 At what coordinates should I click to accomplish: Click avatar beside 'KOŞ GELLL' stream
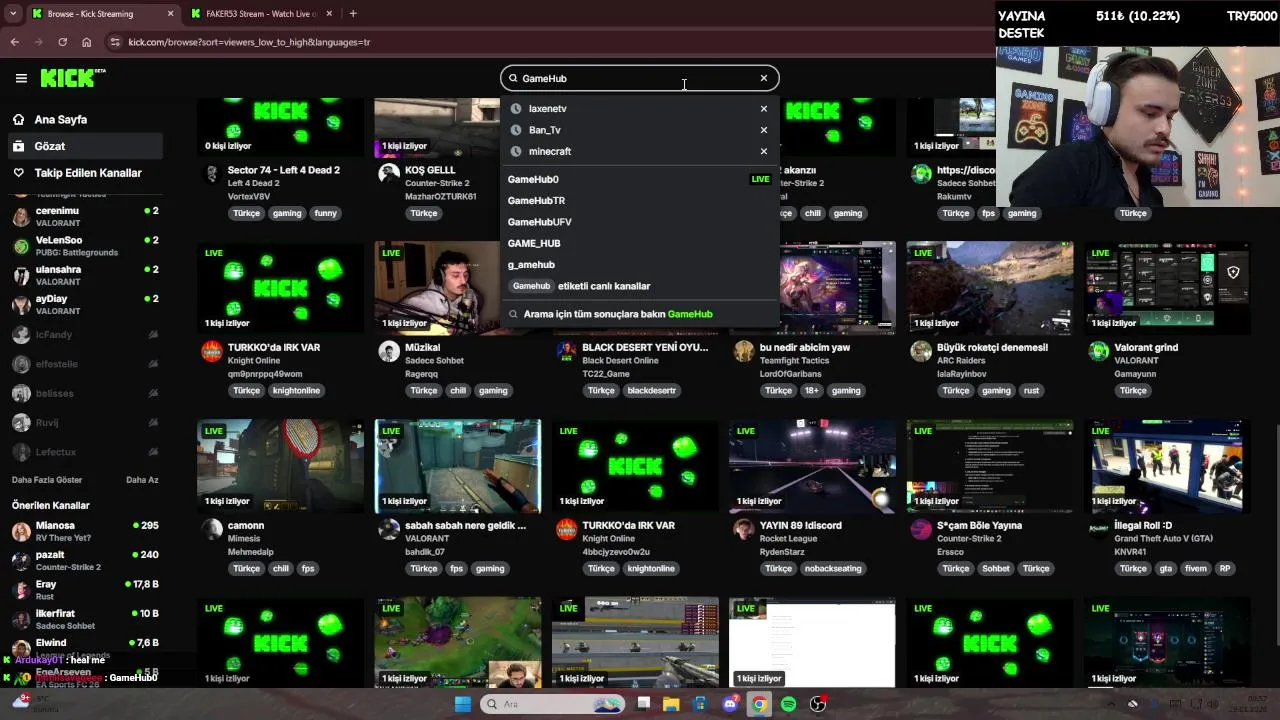pos(389,174)
